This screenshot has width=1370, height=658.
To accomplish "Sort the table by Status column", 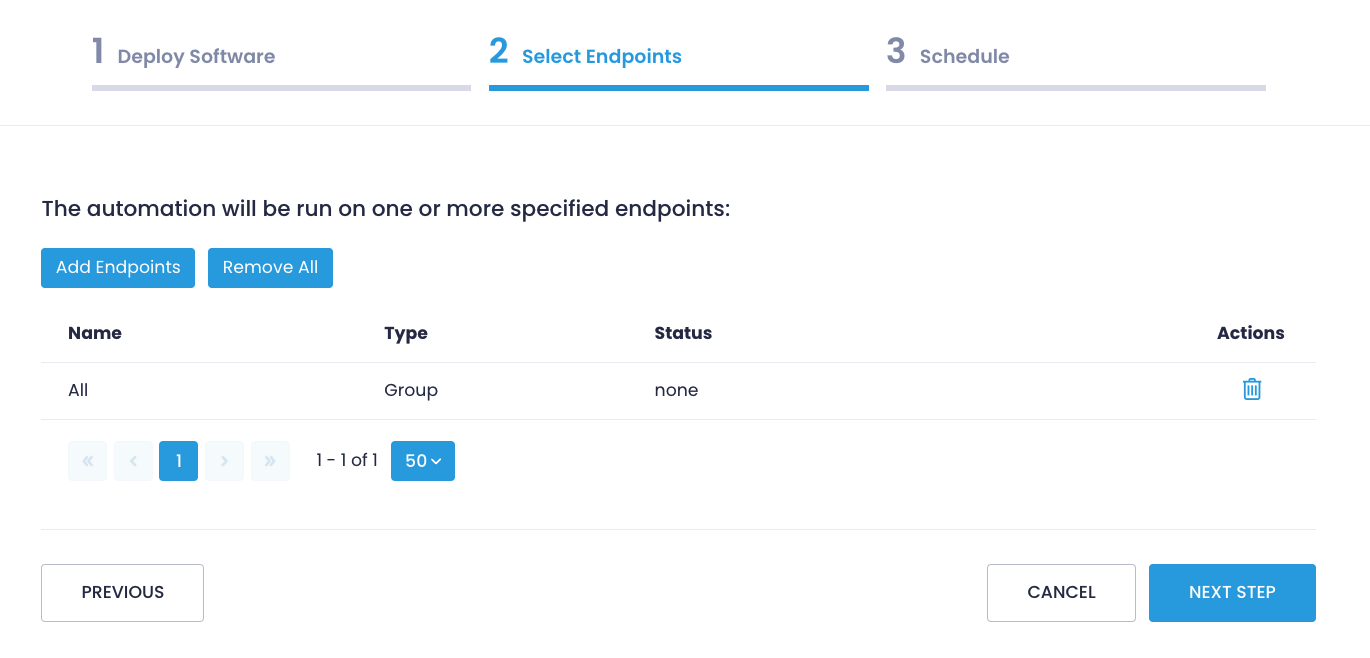I will [x=683, y=333].
